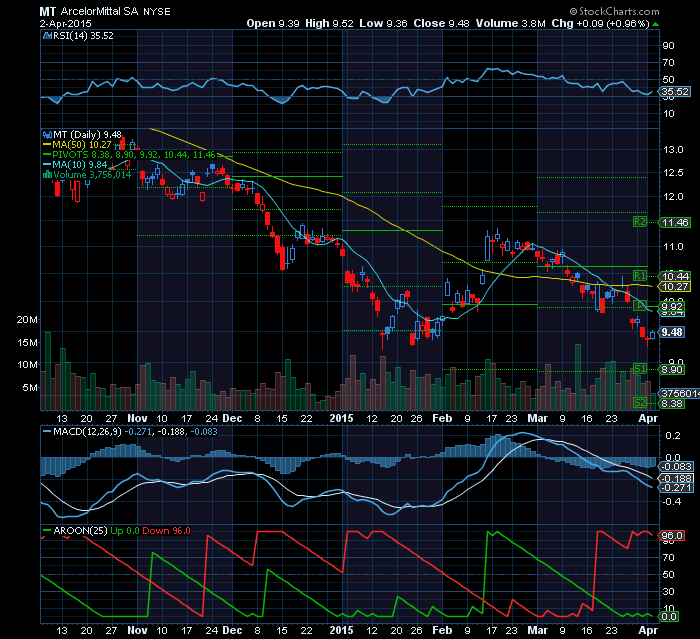Click the PIVOTS legend values text
This screenshot has width=700, height=639.
tap(134, 155)
